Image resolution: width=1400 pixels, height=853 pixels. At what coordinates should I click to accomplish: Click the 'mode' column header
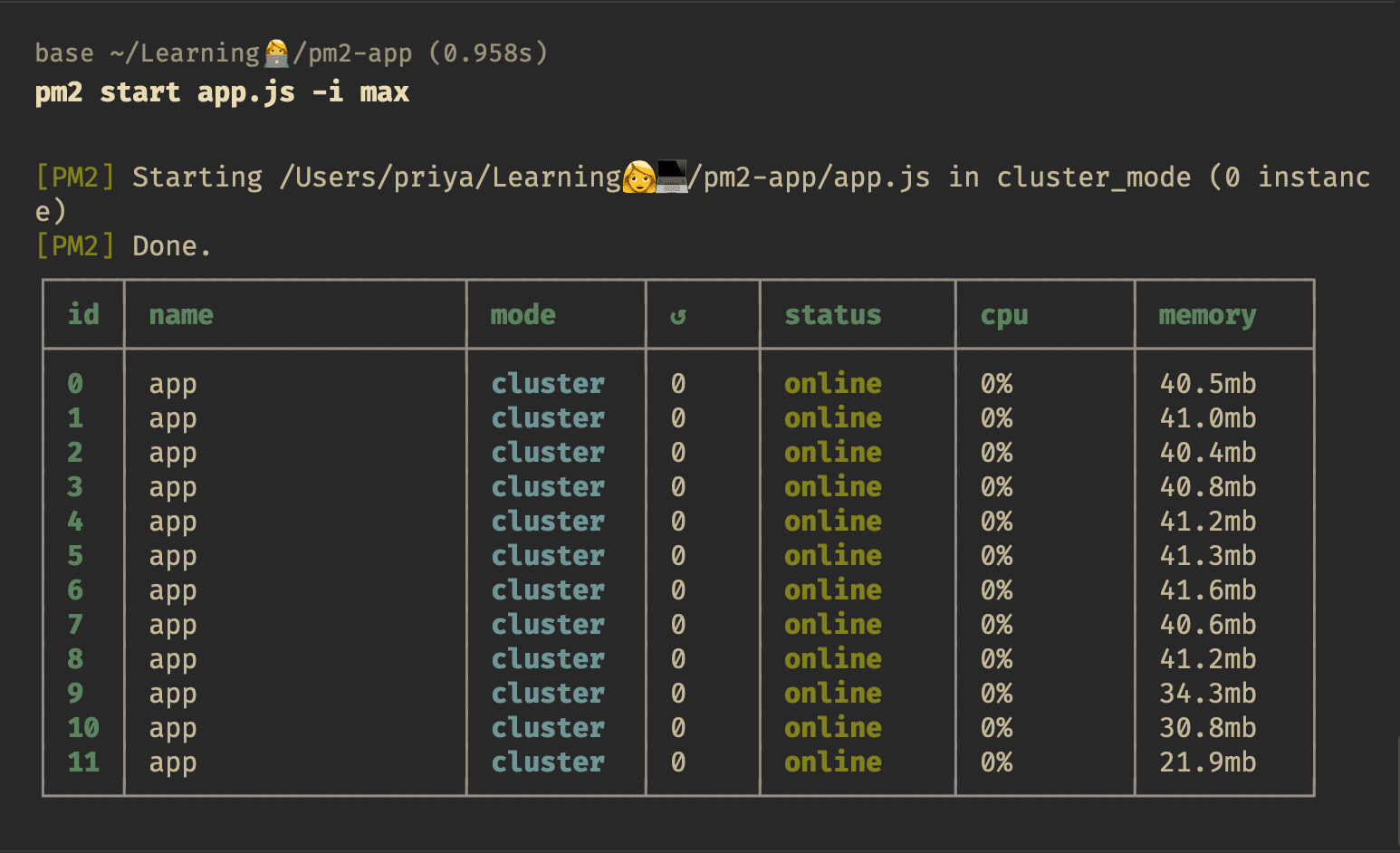pyautogui.click(x=523, y=314)
